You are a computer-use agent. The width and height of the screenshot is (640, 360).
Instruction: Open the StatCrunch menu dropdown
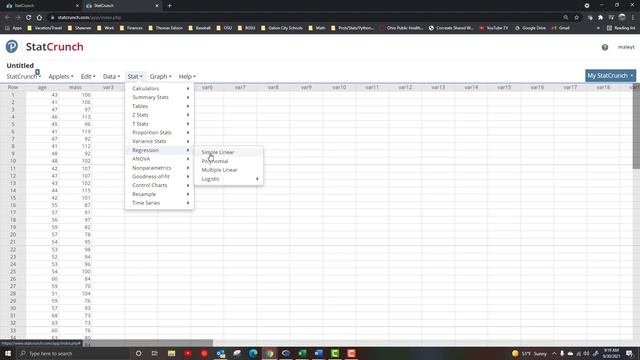pyautogui.click(x=23, y=76)
